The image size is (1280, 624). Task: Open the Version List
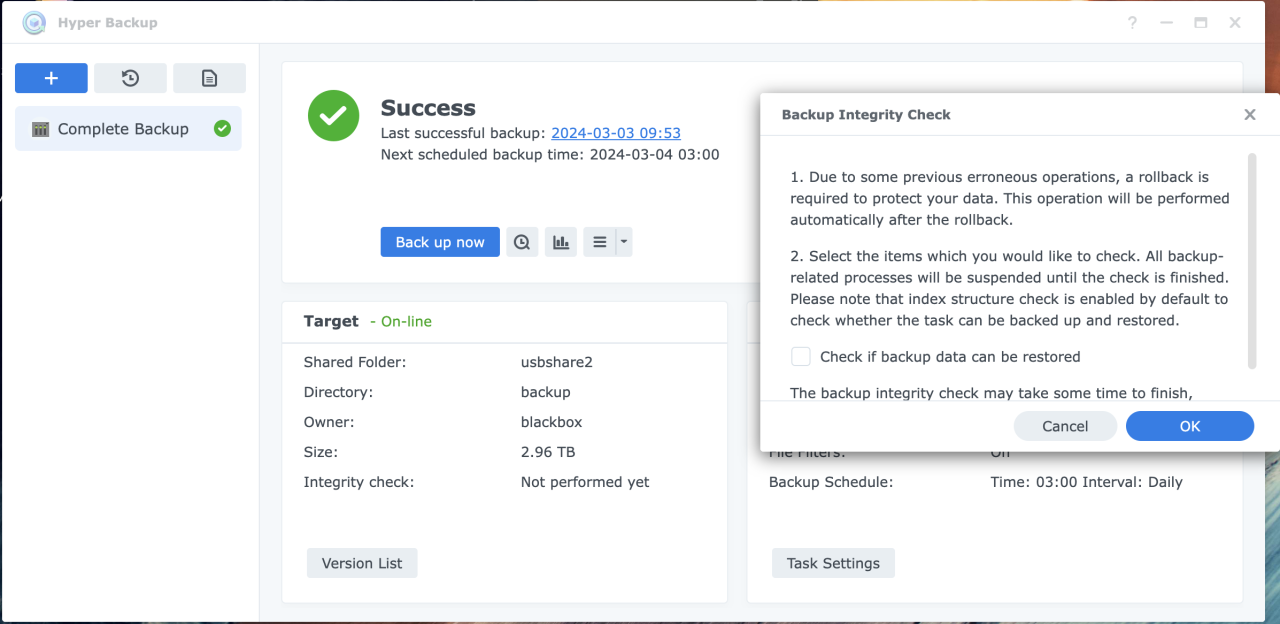[x=362, y=563]
